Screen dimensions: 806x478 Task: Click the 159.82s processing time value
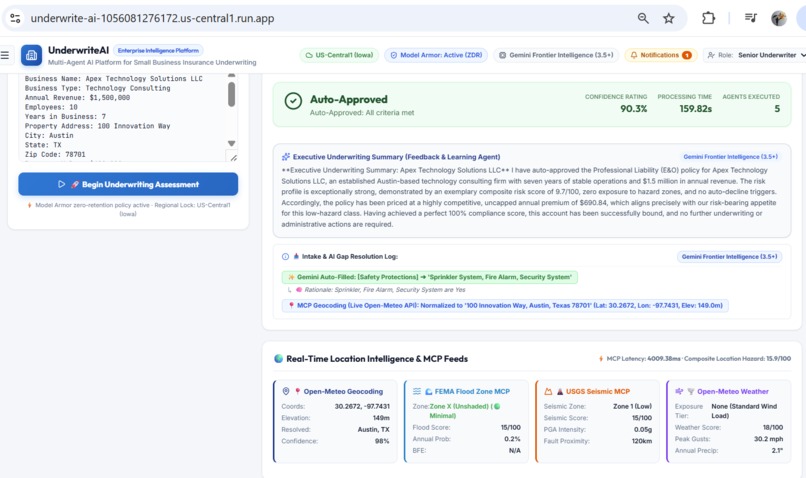(695, 109)
